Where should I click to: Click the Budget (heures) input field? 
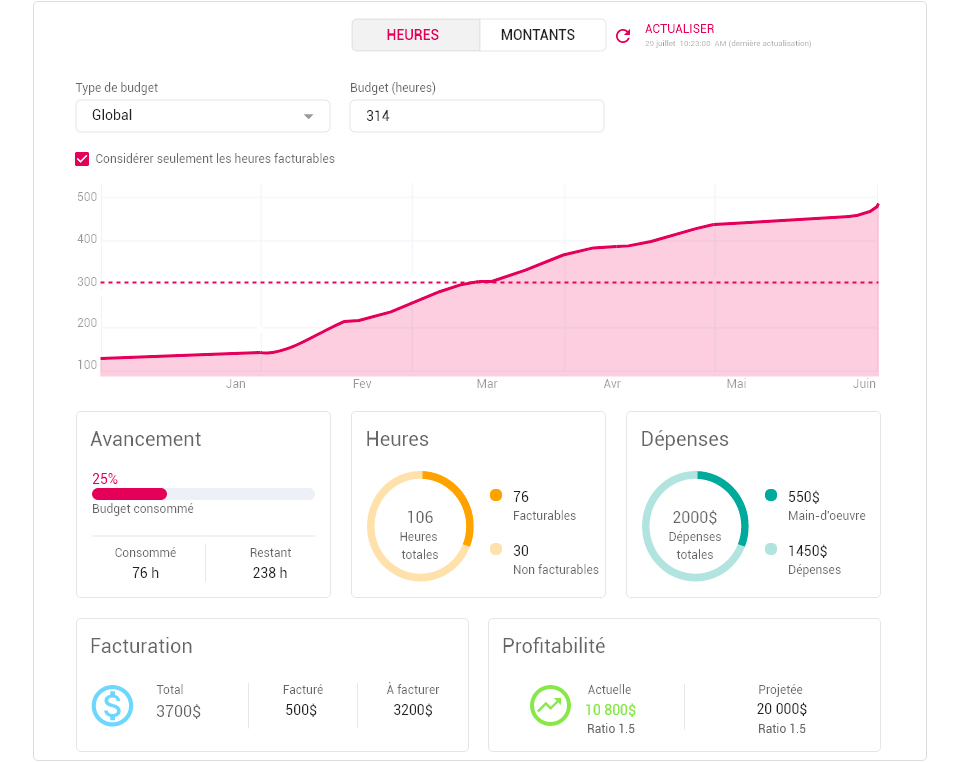477,116
